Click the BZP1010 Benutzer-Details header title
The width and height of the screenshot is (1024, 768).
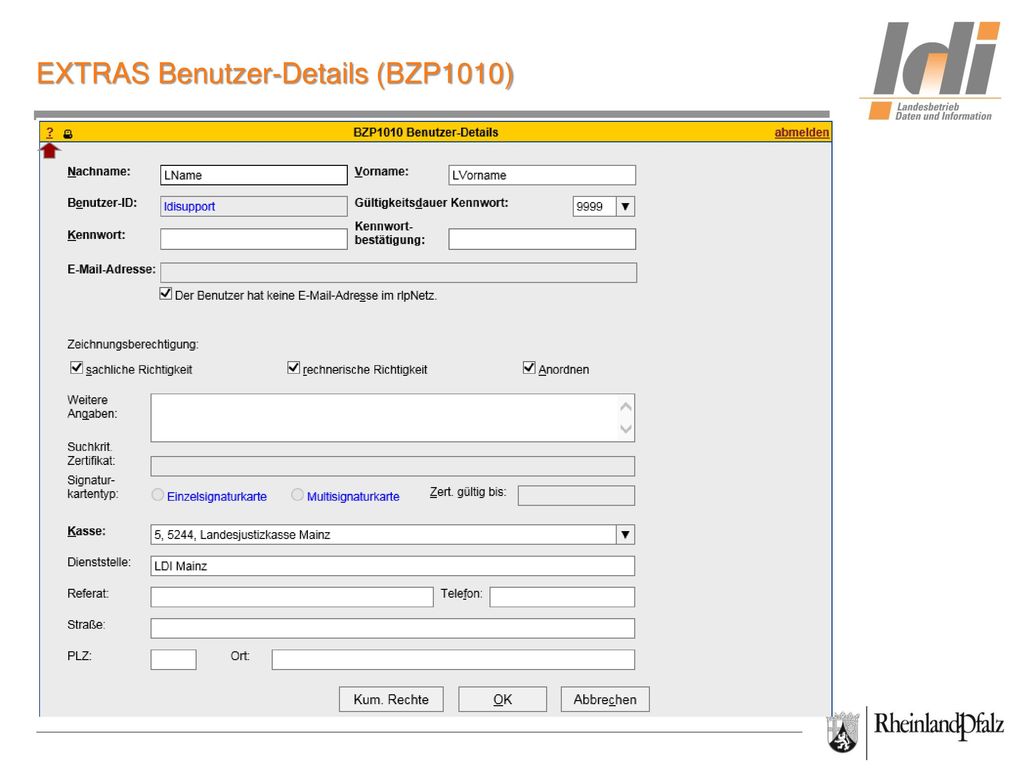pyautogui.click(x=426, y=133)
